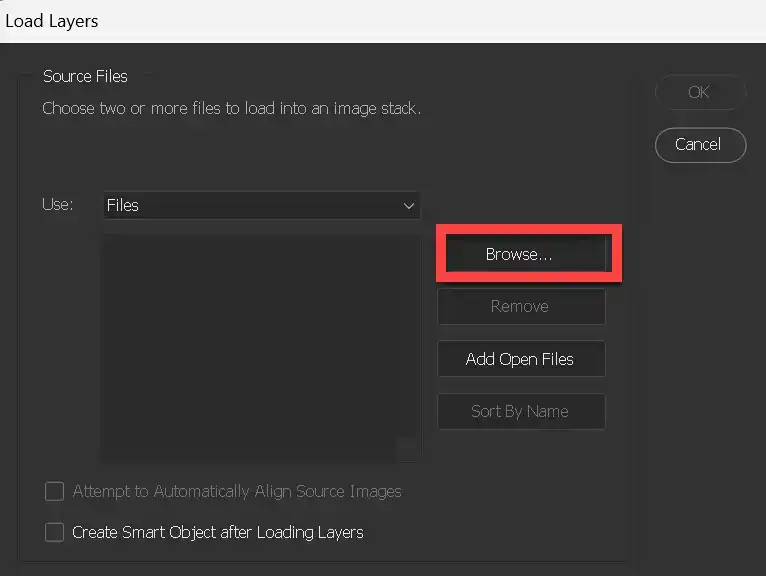Image resolution: width=766 pixels, height=576 pixels.
Task: Enable Attempt to Automatically Align Source Images checkbox
Action: pyautogui.click(x=55, y=492)
